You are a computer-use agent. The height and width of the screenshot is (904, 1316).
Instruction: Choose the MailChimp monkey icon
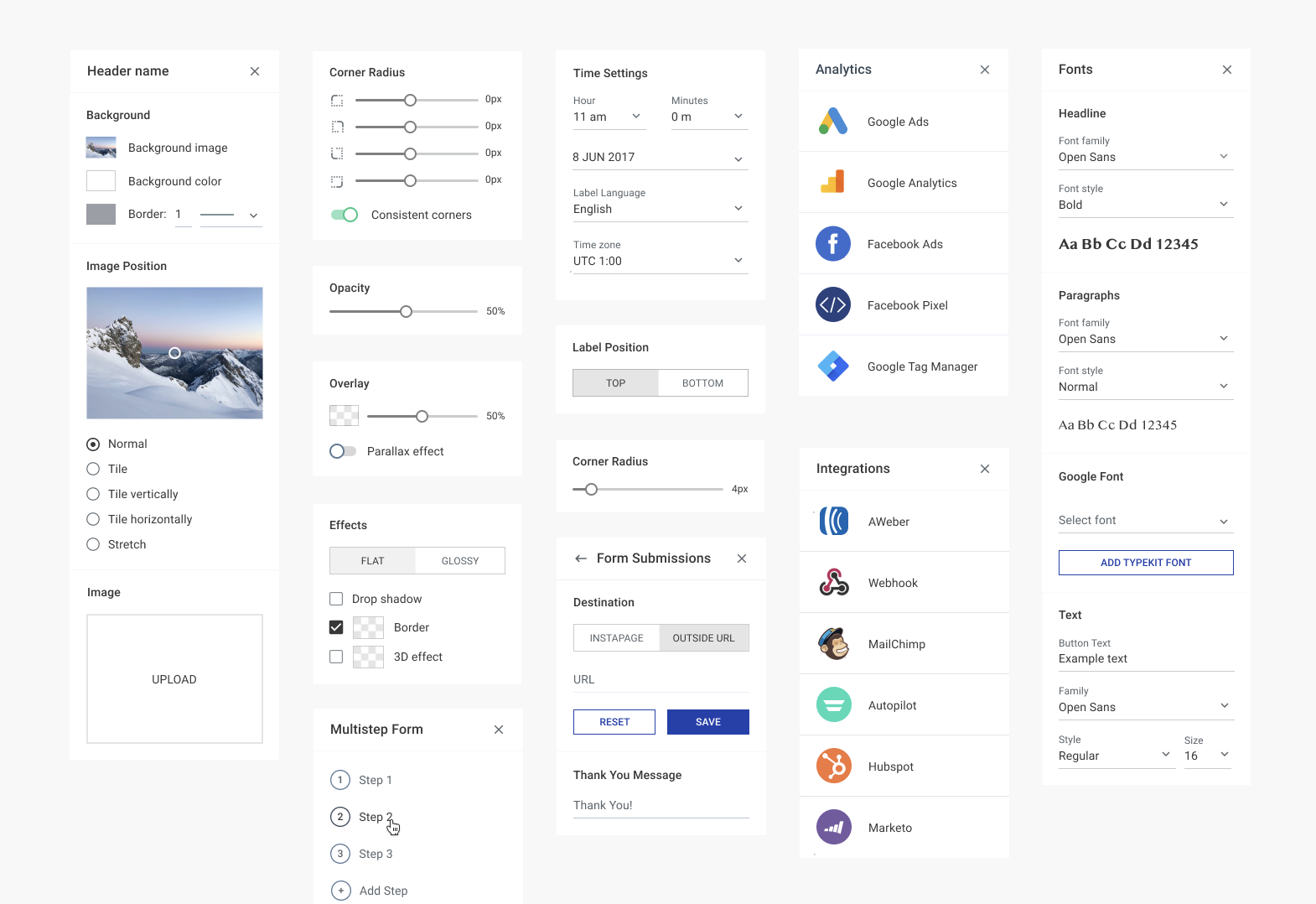[x=834, y=644]
